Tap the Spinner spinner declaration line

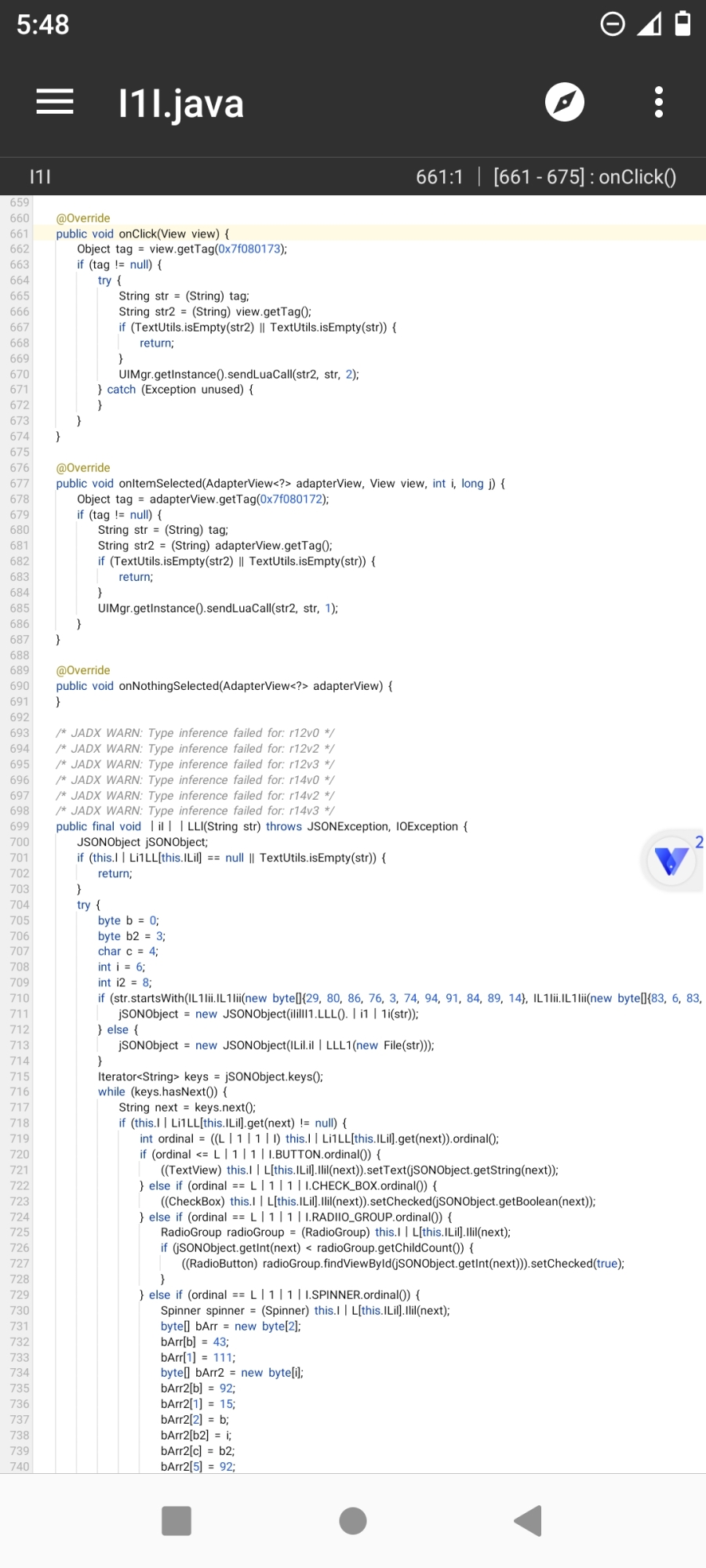pos(305,1310)
